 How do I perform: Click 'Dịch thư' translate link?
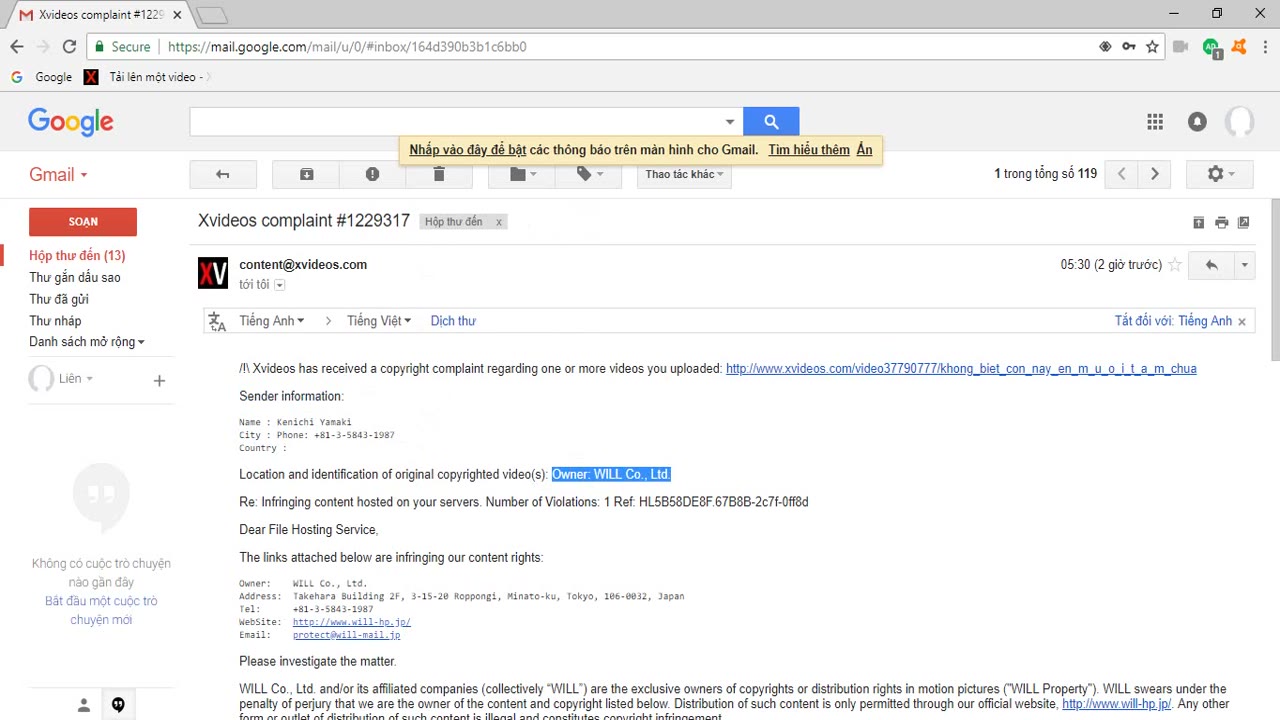point(453,321)
